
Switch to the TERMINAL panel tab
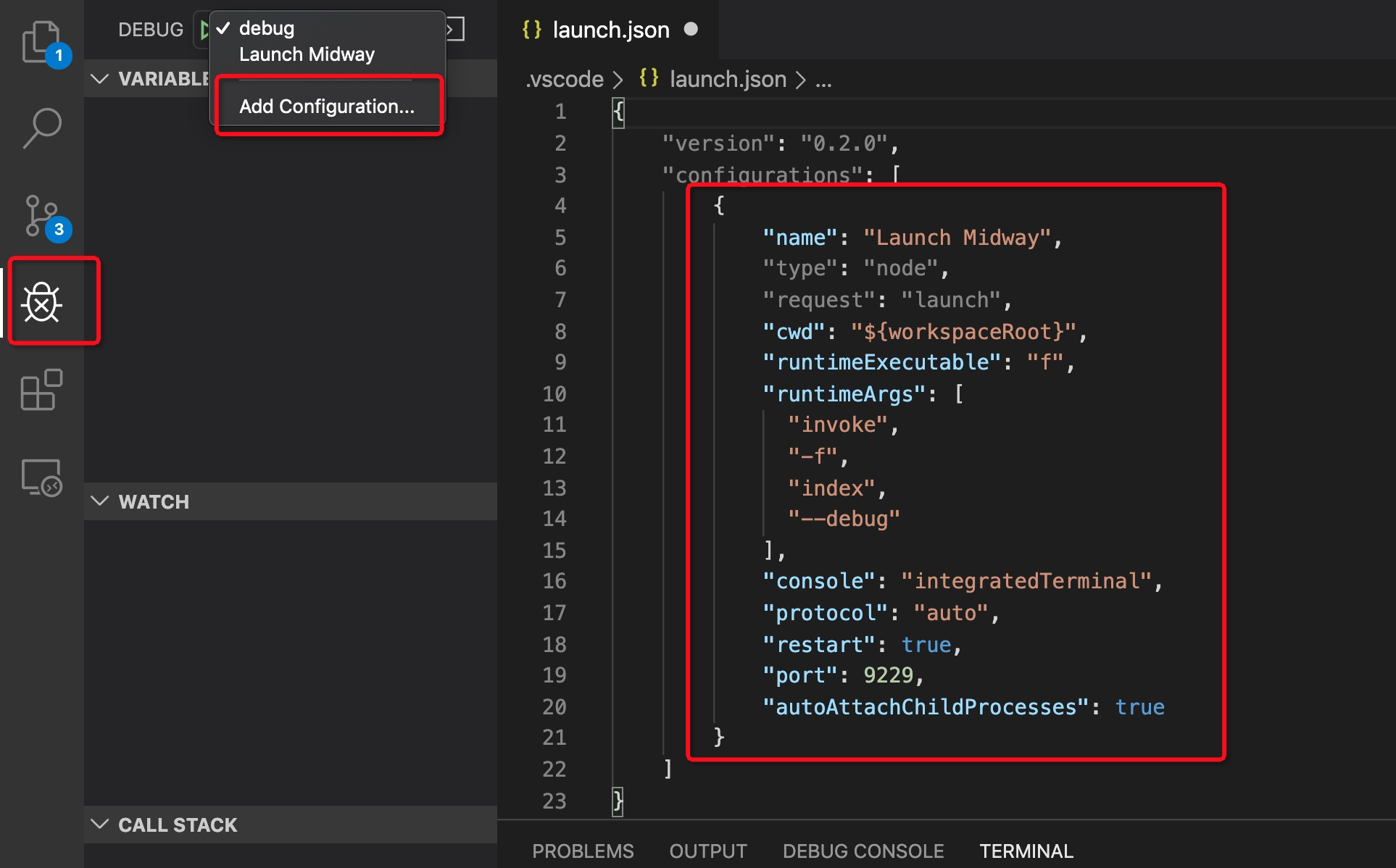pos(1026,851)
